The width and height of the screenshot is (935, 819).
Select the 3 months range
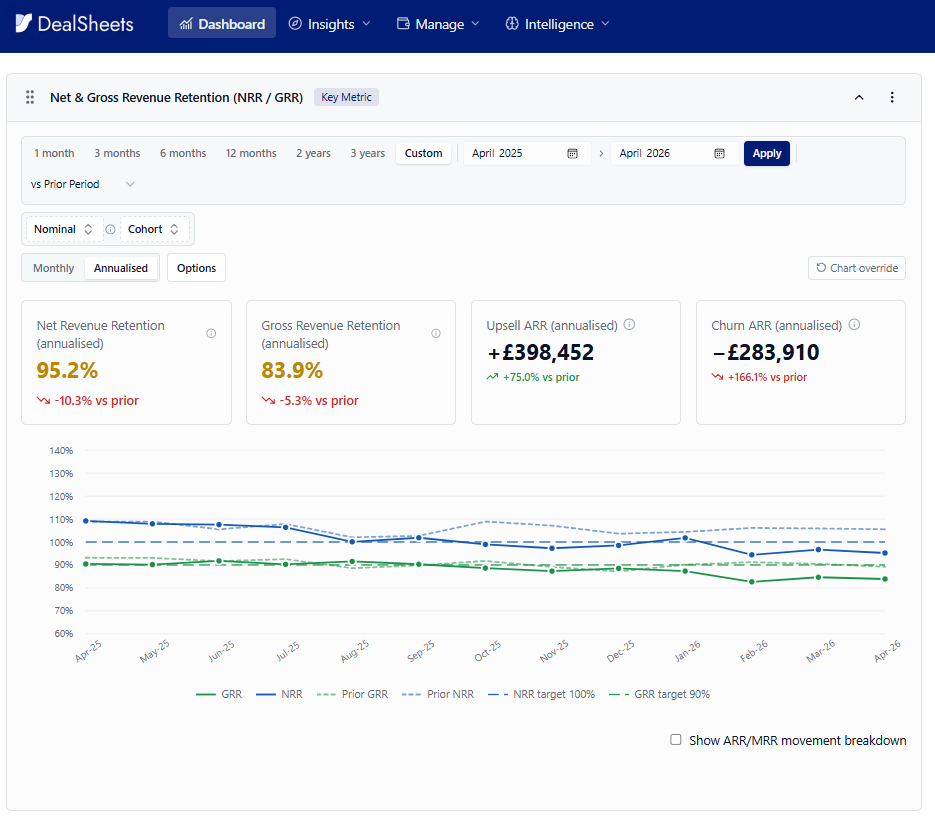[x=117, y=153]
